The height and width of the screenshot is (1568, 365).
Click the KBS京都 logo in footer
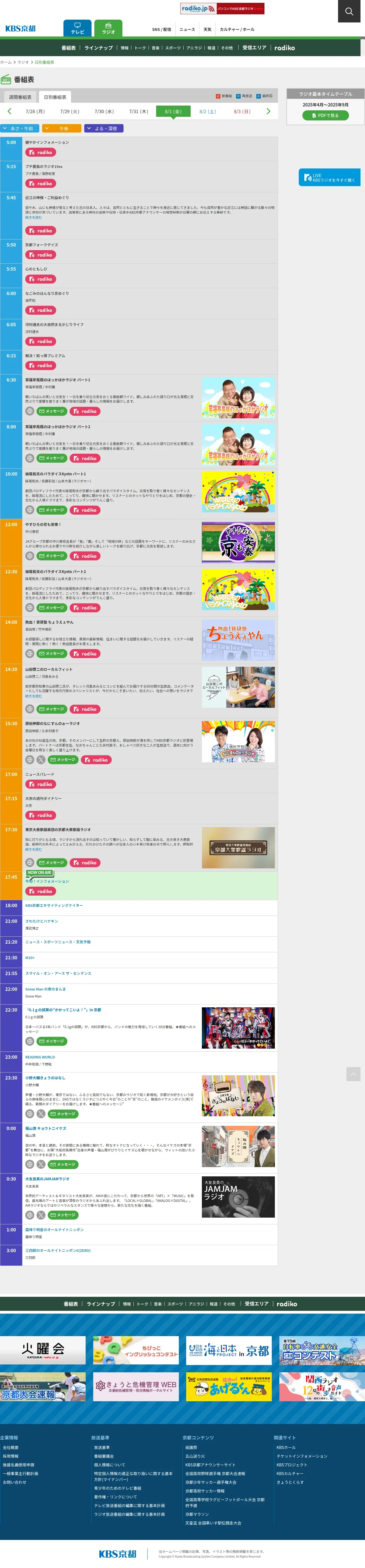click(117, 1554)
